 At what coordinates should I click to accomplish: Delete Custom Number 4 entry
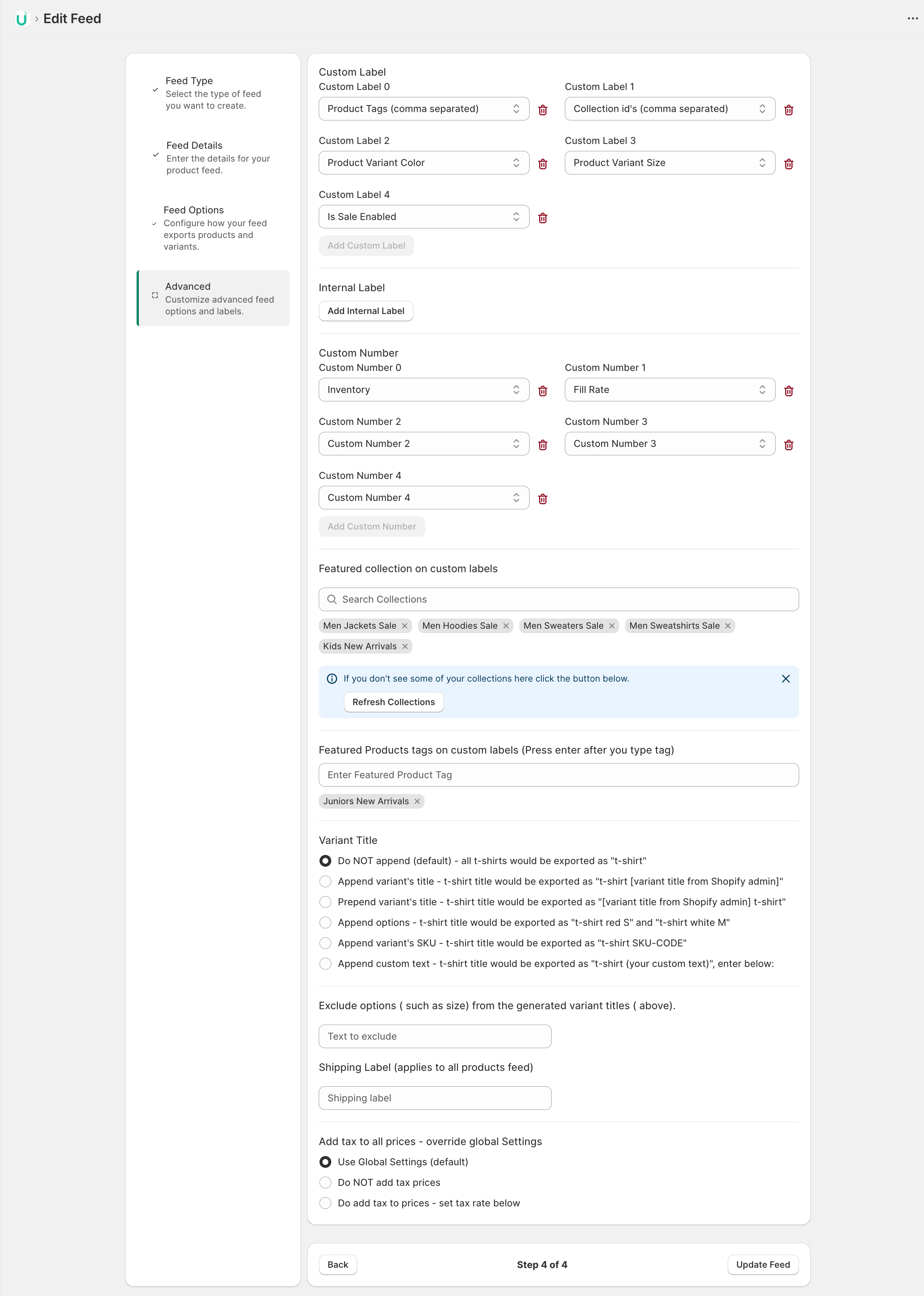pos(543,499)
